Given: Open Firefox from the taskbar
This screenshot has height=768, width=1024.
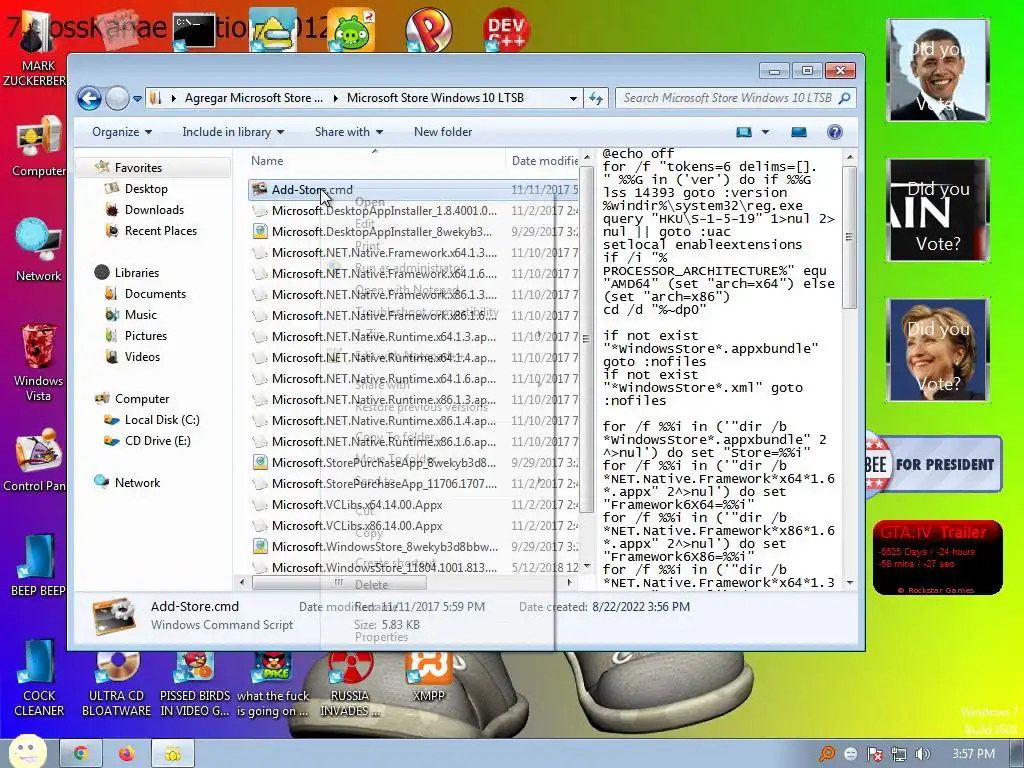Looking at the screenshot, I should pos(126,754).
